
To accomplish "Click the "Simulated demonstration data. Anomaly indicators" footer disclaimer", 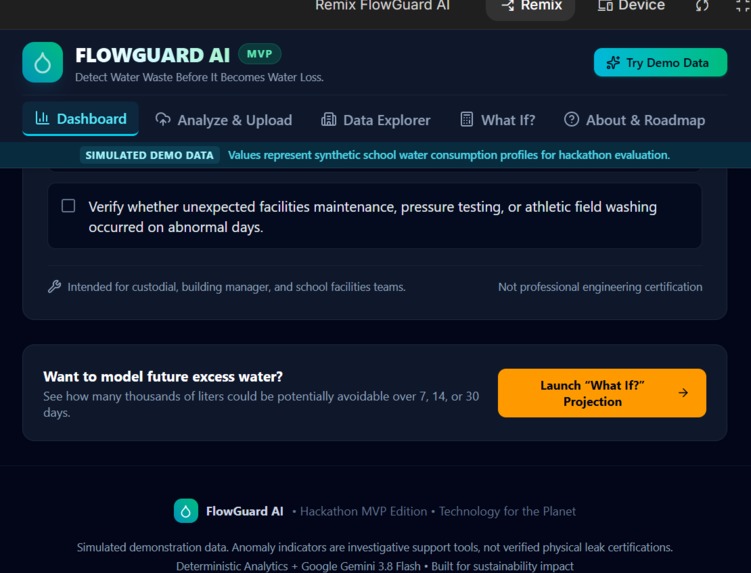I will point(375,547).
